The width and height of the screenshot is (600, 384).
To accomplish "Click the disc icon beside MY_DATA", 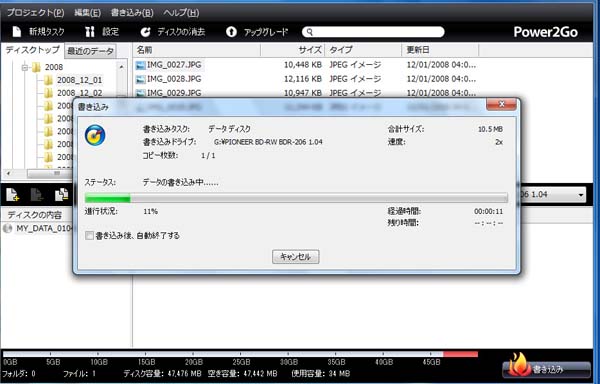I will (x=8, y=229).
